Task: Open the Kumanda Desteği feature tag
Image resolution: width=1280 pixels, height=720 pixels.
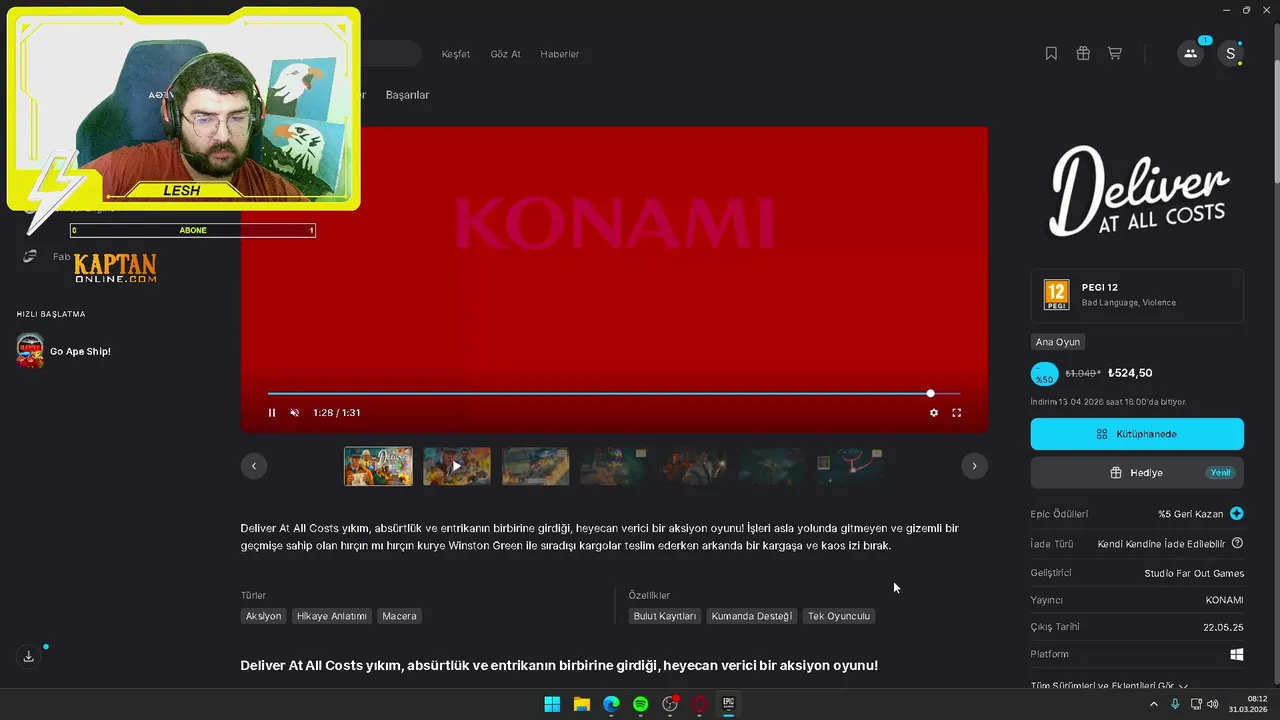Action: (x=752, y=616)
